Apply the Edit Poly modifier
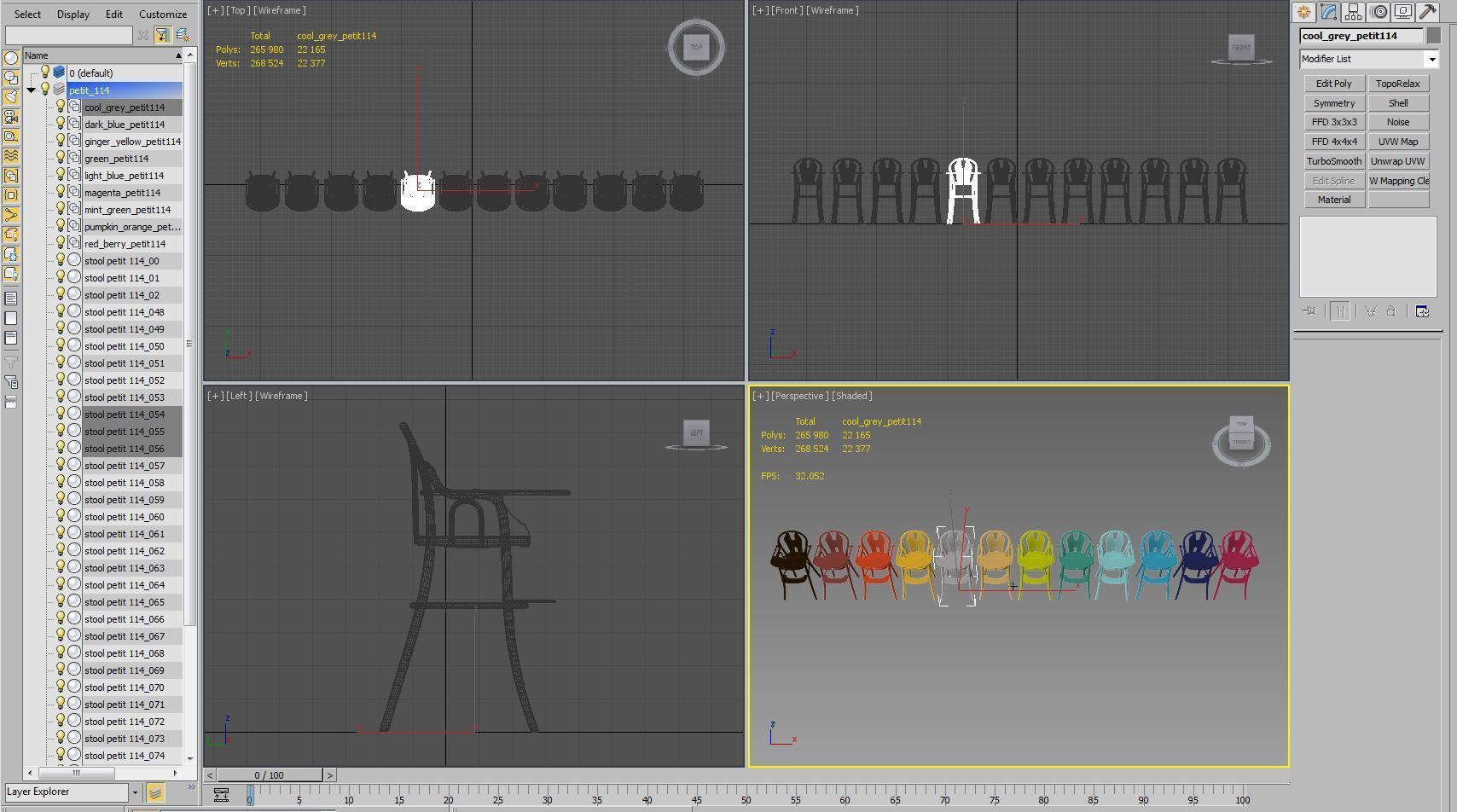 (x=1334, y=84)
